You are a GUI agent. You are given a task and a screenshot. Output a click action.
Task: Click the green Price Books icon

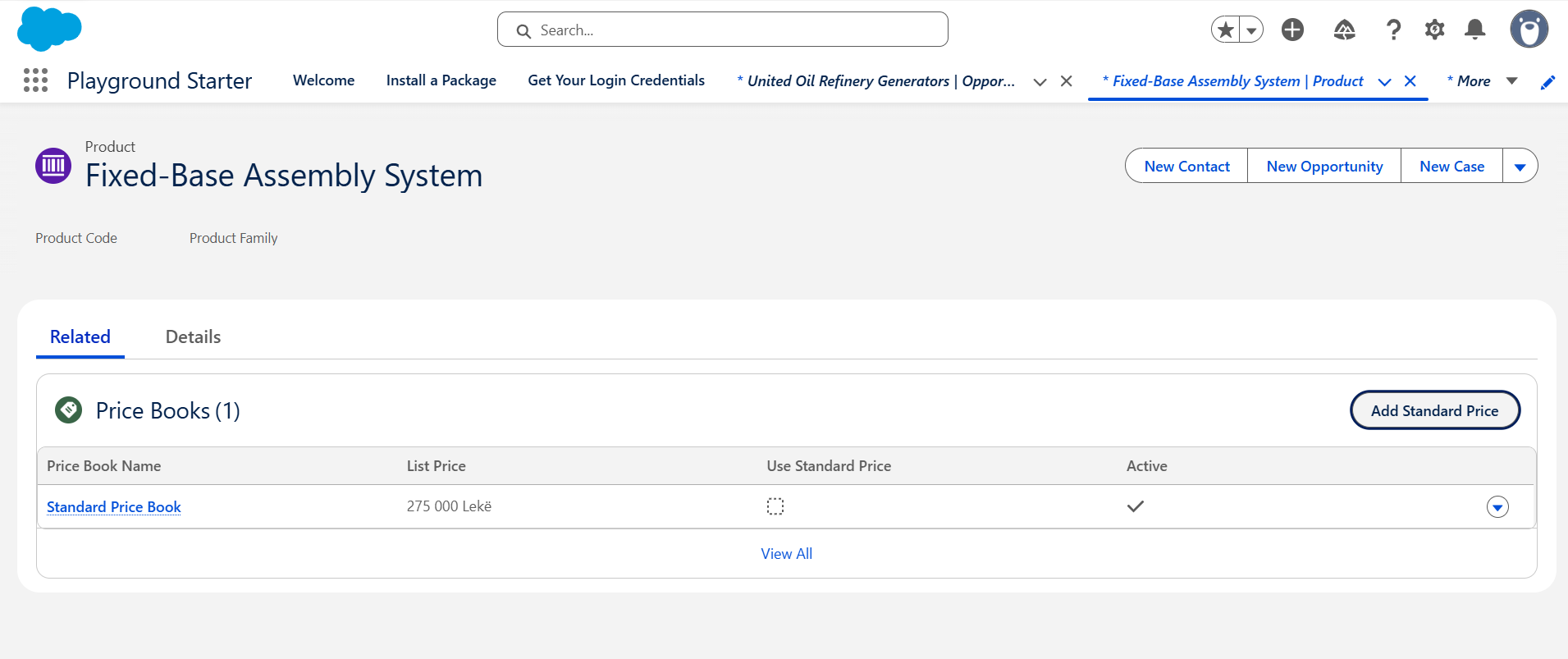68,410
